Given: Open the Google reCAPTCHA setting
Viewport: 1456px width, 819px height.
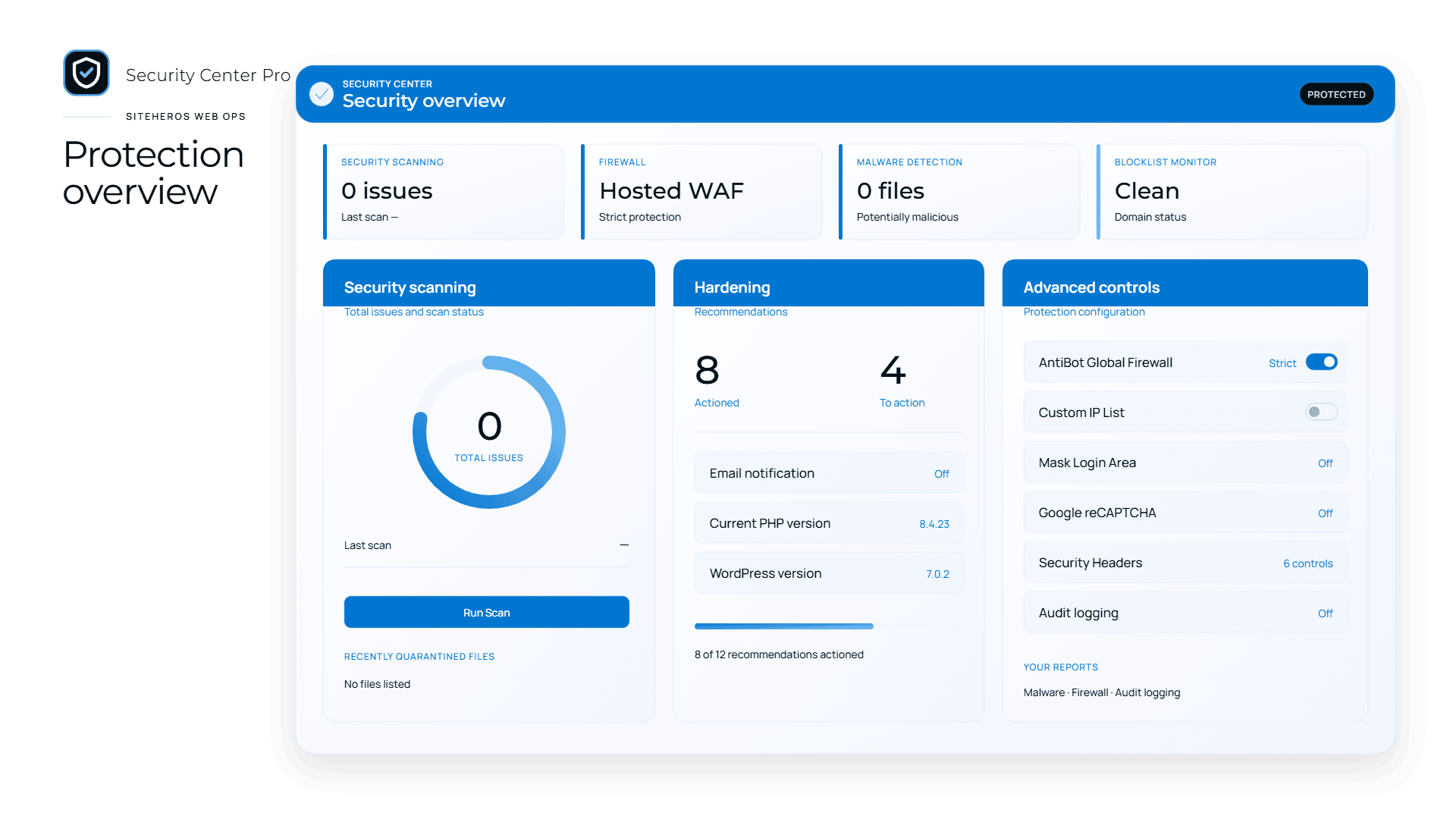Looking at the screenshot, I should (x=1185, y=513).
